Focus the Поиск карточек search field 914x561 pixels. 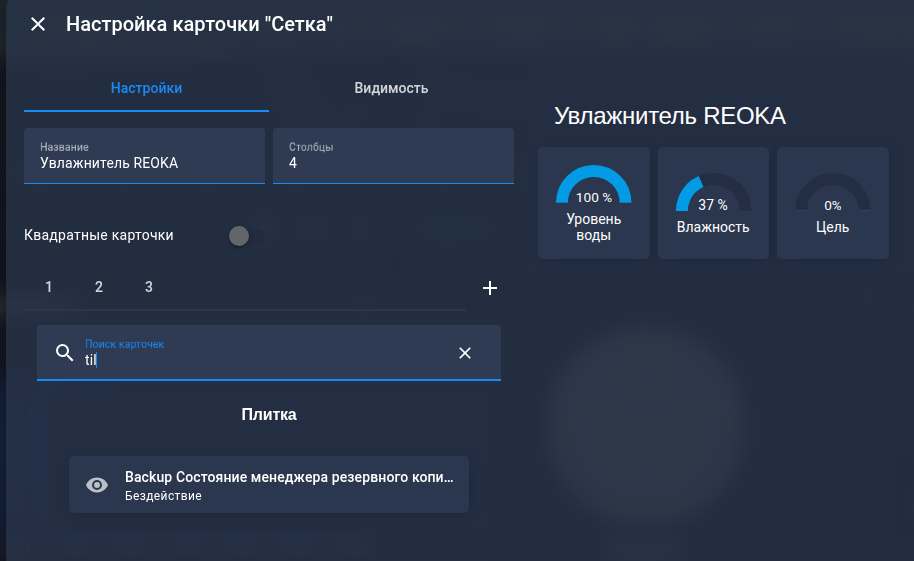coord(269,353)
